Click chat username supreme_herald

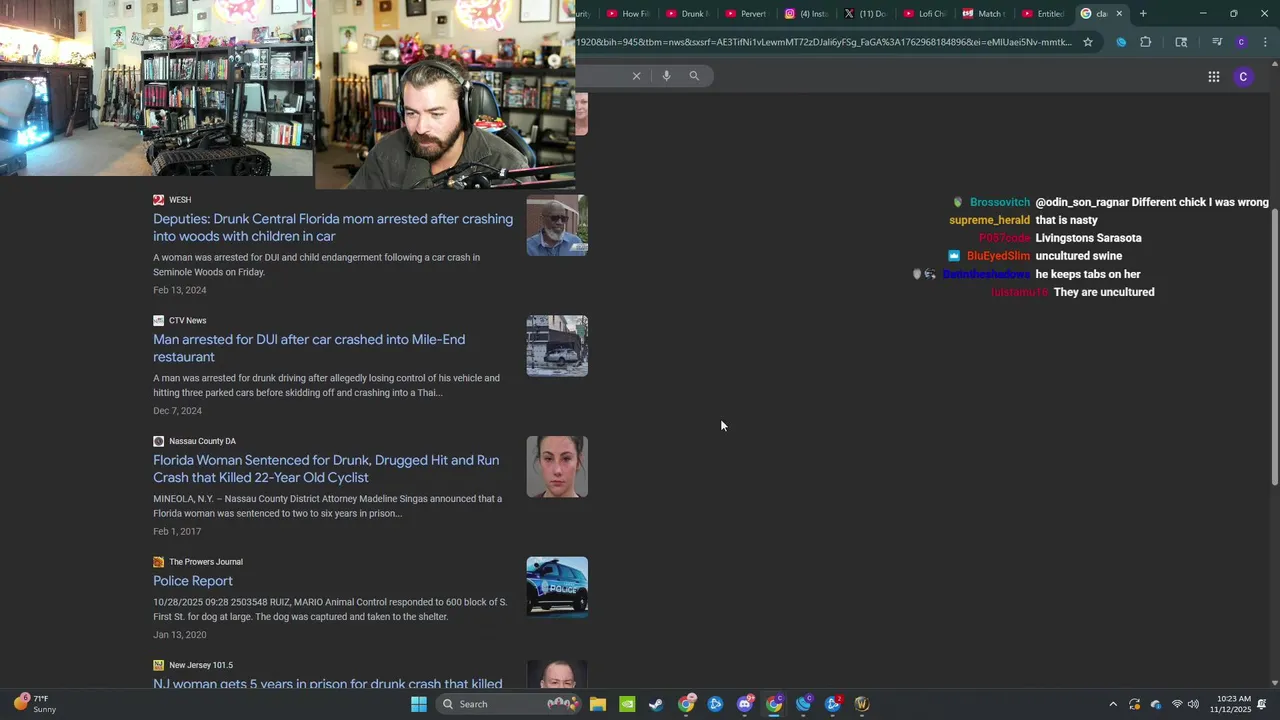(x=990, y=220)
